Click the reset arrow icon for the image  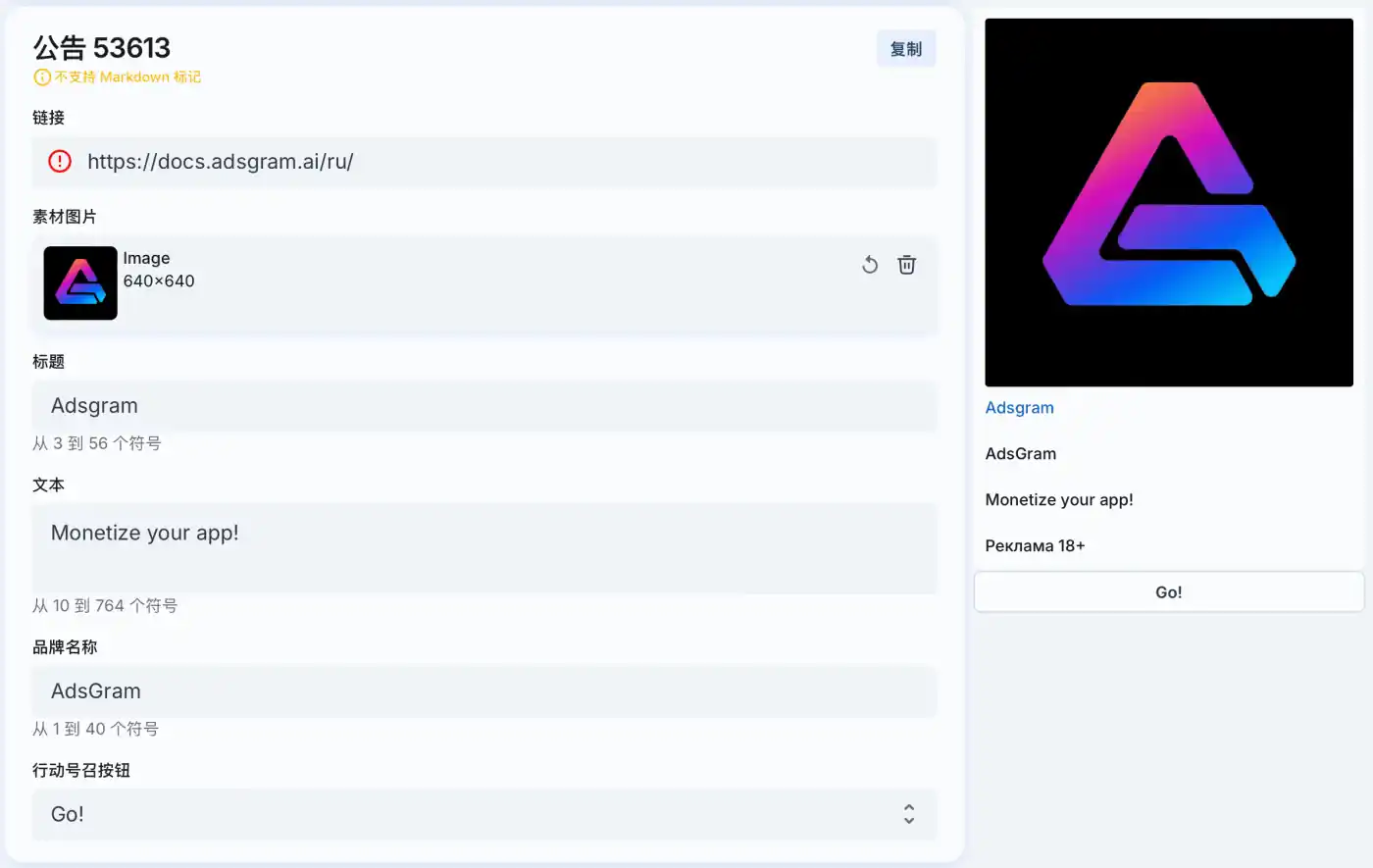pyautogui.click(x=870, y=265)
